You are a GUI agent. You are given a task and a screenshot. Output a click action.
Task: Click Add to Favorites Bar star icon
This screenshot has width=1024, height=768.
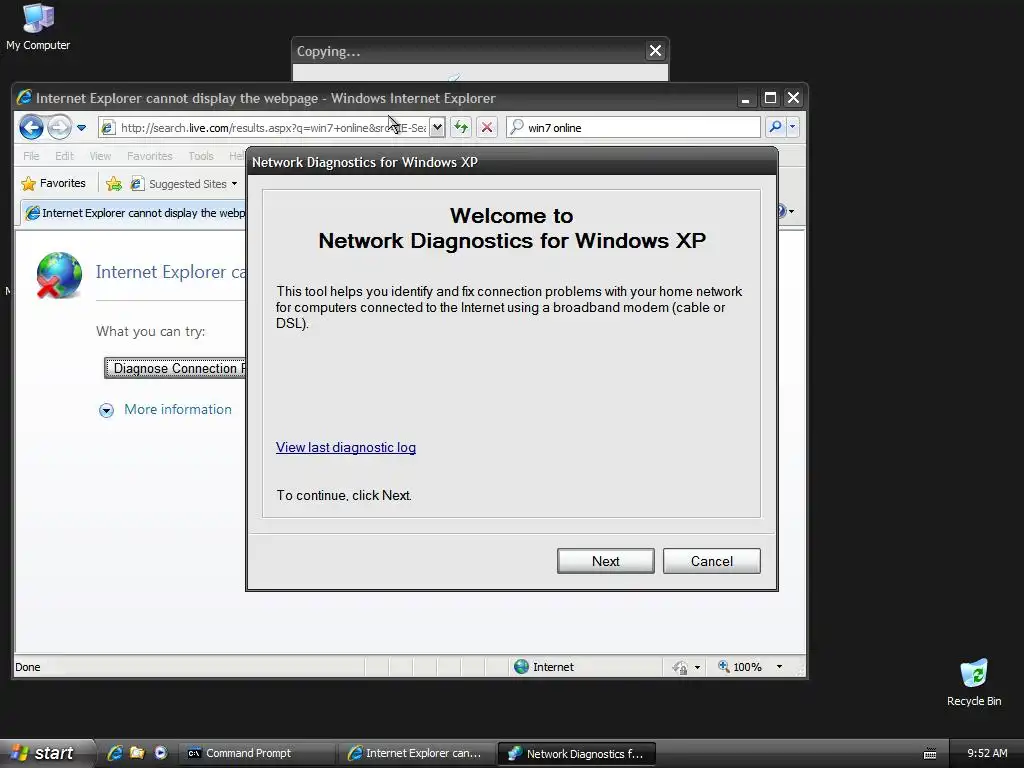pos(114,184)
